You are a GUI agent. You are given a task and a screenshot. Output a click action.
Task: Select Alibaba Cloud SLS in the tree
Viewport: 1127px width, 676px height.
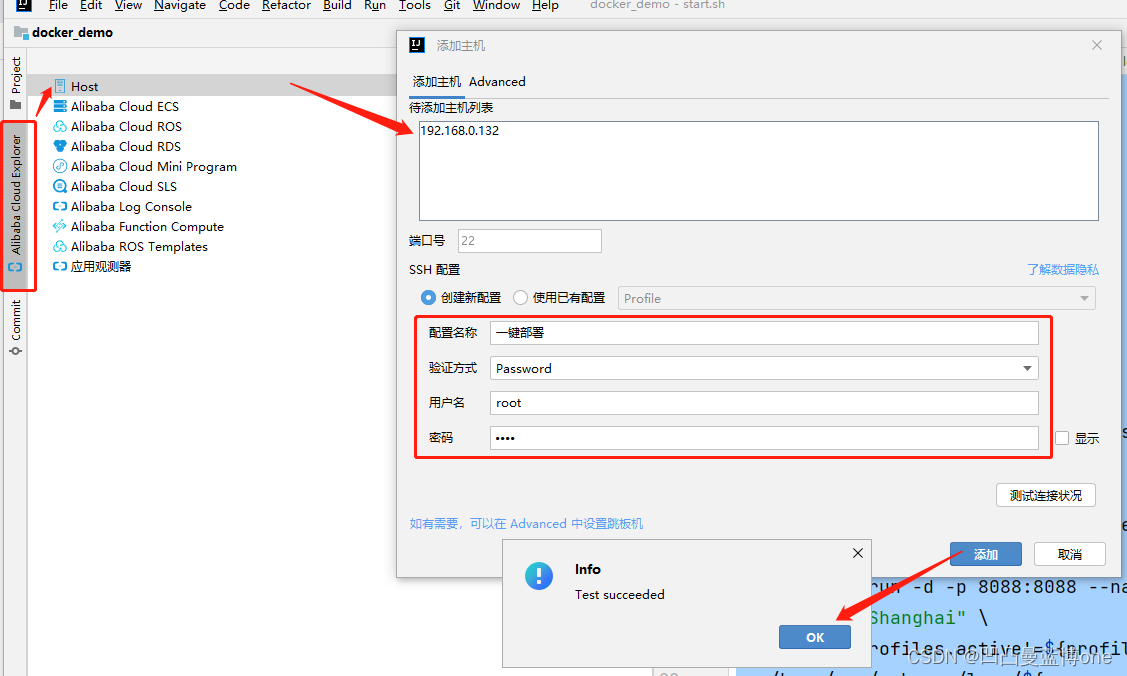[x=124, y=187]
